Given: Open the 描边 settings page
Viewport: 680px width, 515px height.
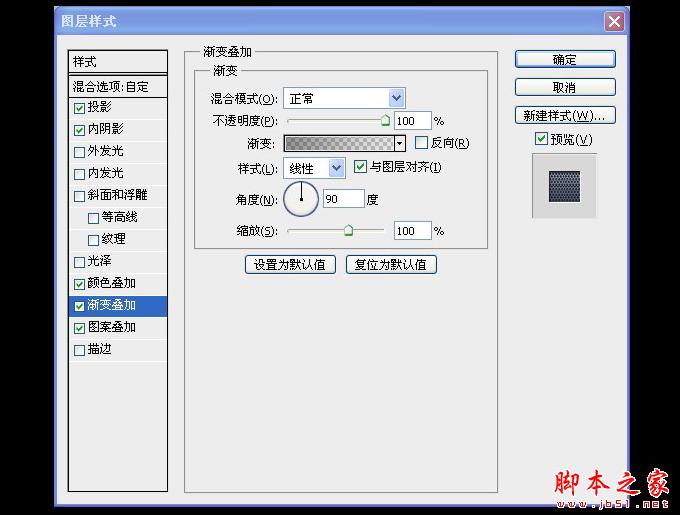Looking at the screenshot, I should 100,349.
